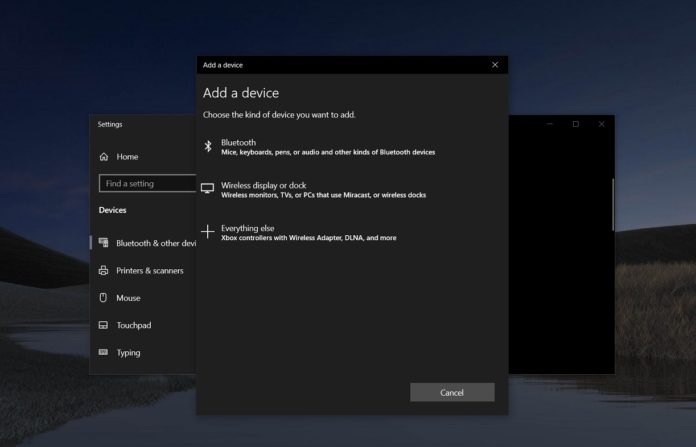The height and width of the screenshot is (447, 696).
Task: Click the Bluetooth & other devices sidebar icon
Action: pyautogui.click(x=104, y=243)
